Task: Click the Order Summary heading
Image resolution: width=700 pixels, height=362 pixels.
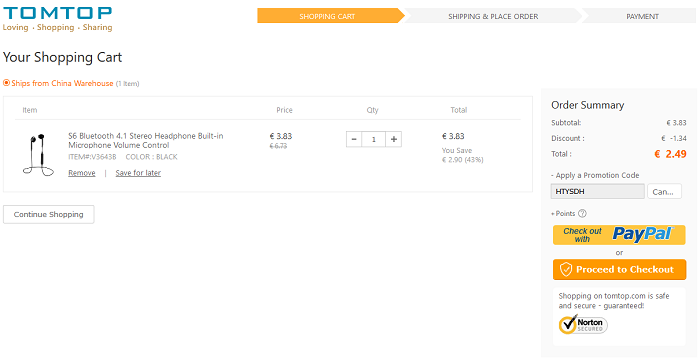Action: coord(588,105)
